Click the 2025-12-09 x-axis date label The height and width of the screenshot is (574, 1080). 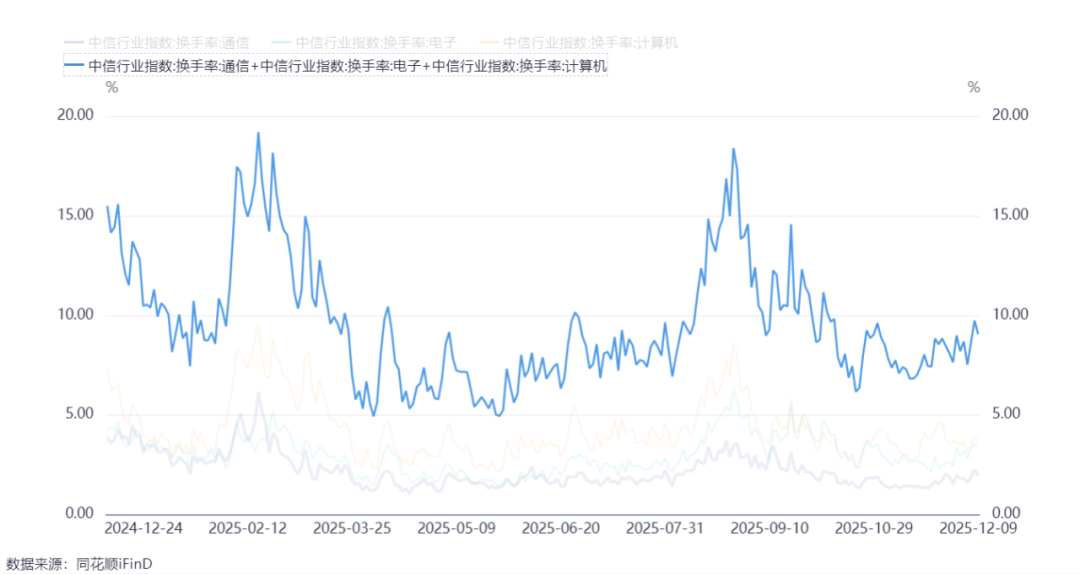(x=978, y=529)
